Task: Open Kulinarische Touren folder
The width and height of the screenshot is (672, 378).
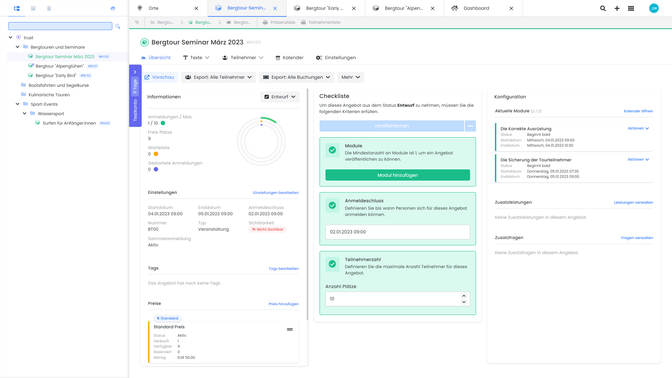Action: 49,95
